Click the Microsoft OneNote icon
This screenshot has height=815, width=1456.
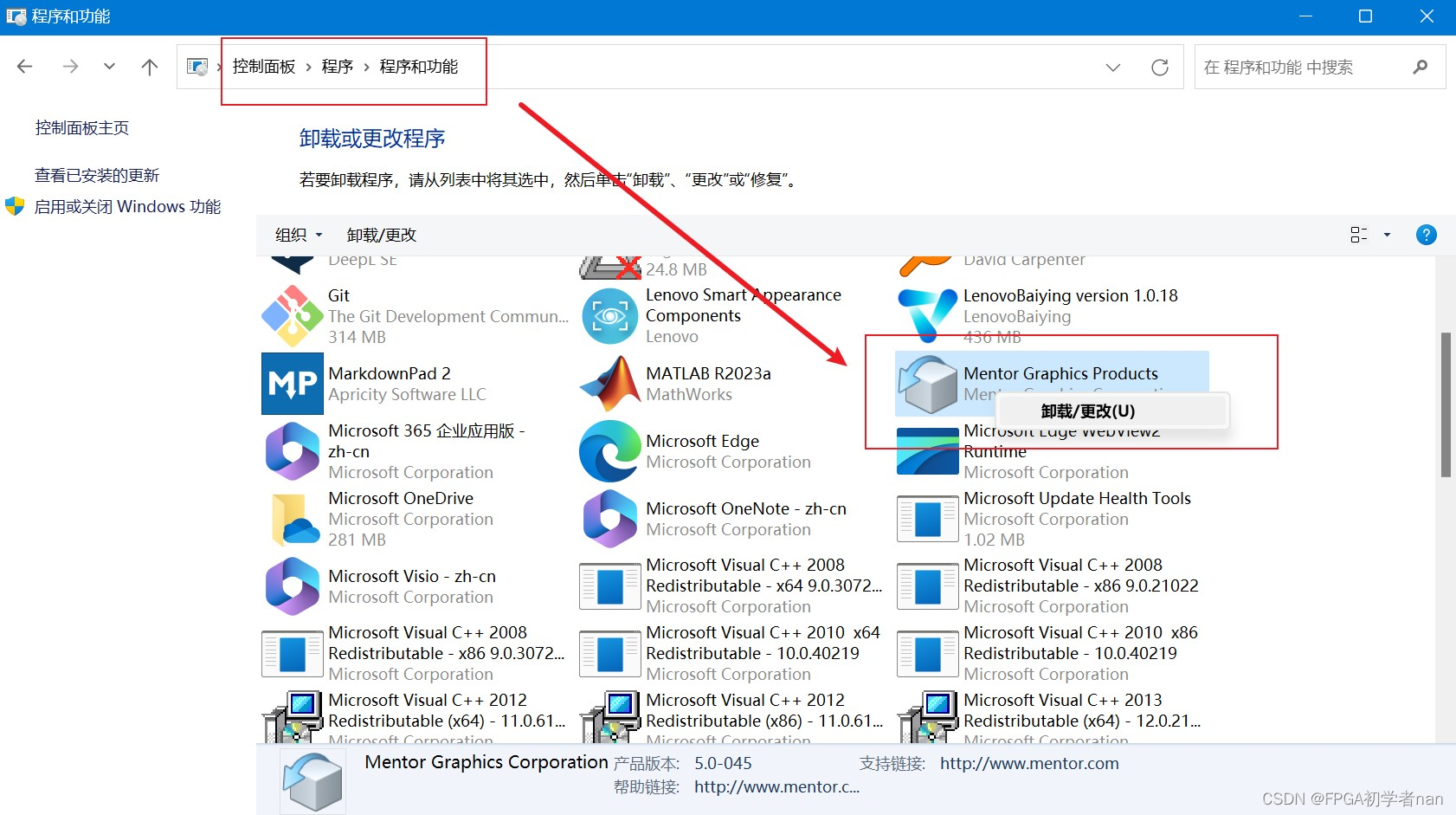coord(610,519)
